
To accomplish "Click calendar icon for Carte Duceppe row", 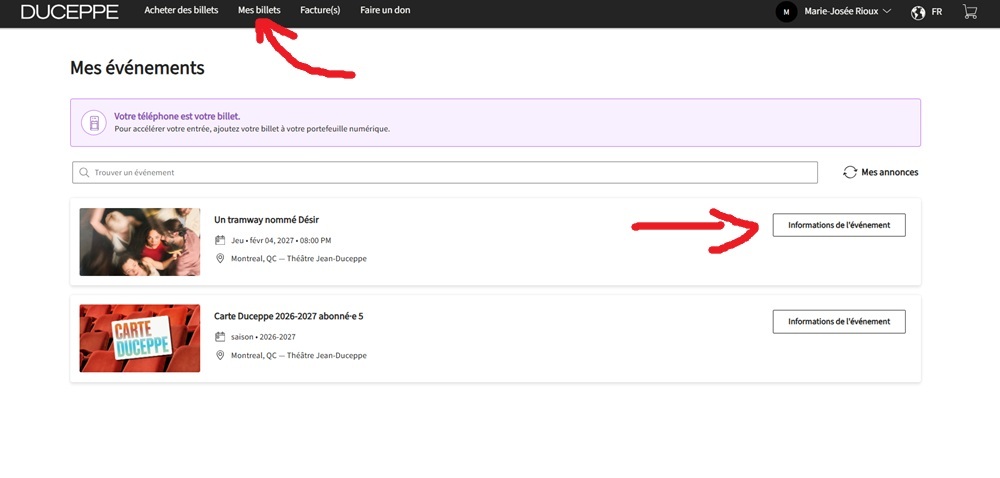I will [x=220, y=337].
